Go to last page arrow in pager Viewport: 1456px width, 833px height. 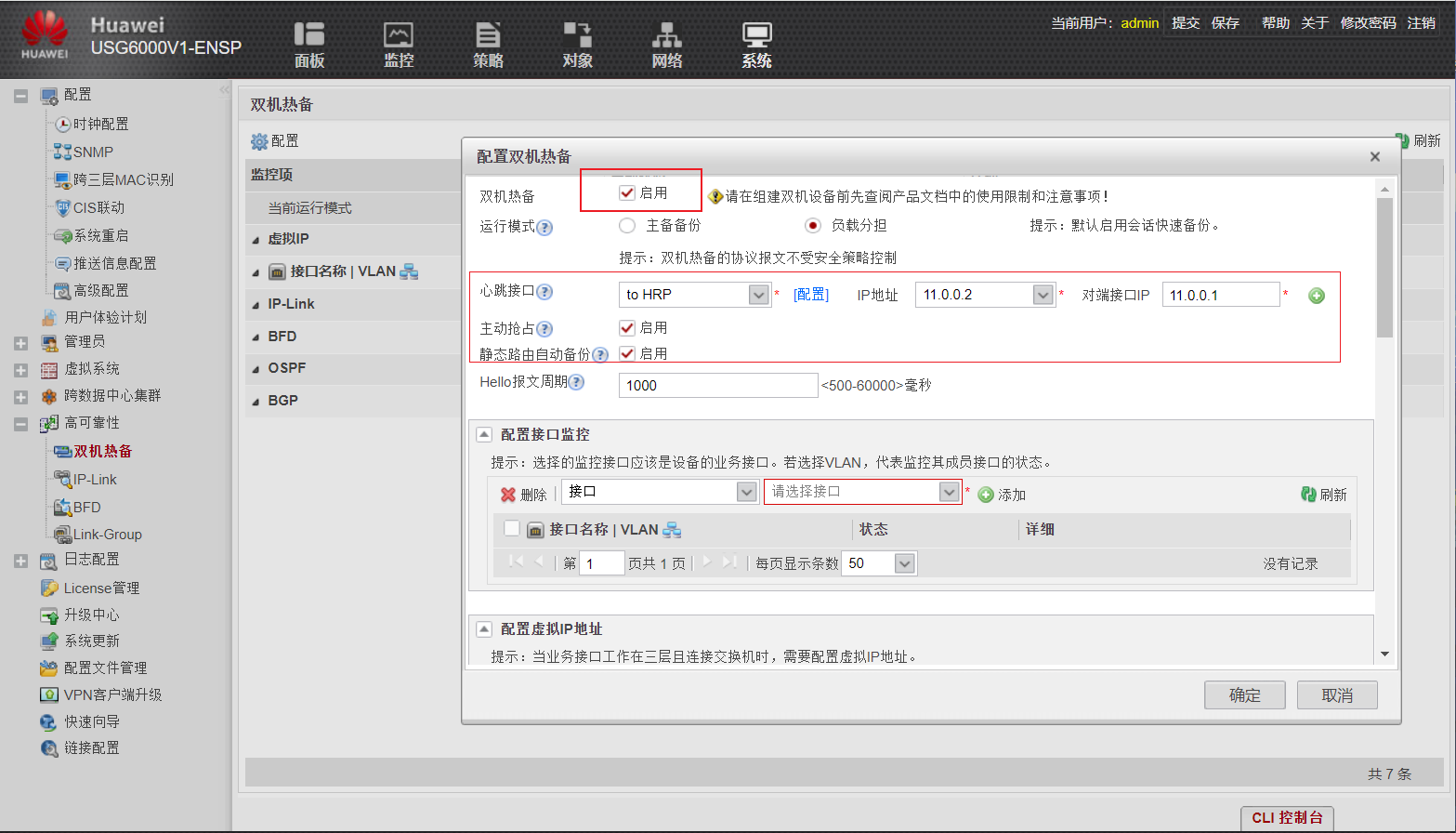pyautogui.click(x=729, y=562)
